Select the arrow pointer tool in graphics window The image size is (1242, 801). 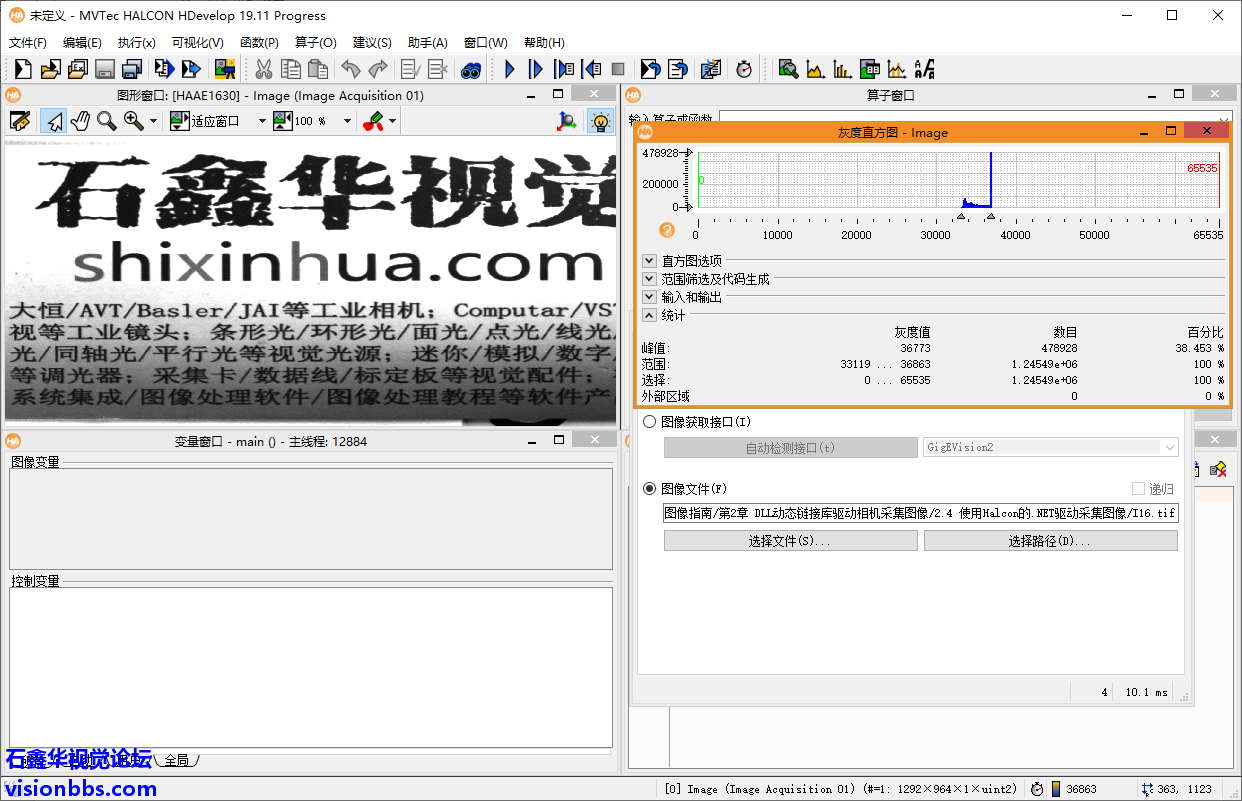53,121
